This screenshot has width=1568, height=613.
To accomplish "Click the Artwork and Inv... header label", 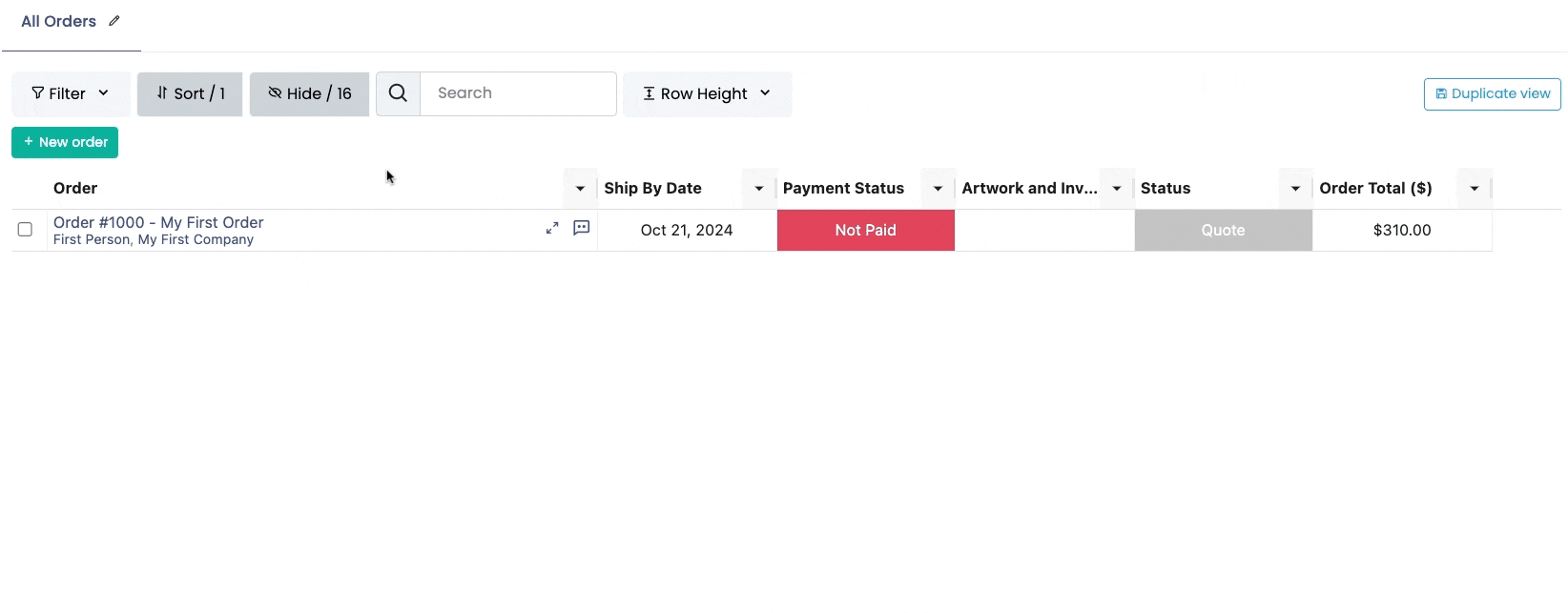I will click(x=1029, y=189).
